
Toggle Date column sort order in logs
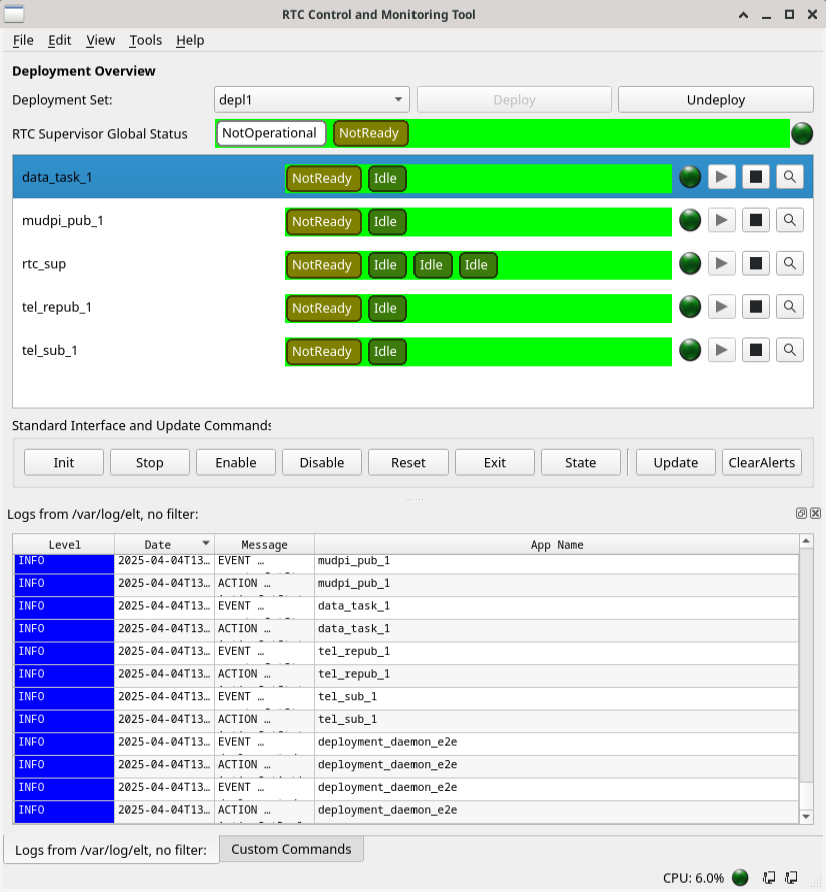pos(165,544)
